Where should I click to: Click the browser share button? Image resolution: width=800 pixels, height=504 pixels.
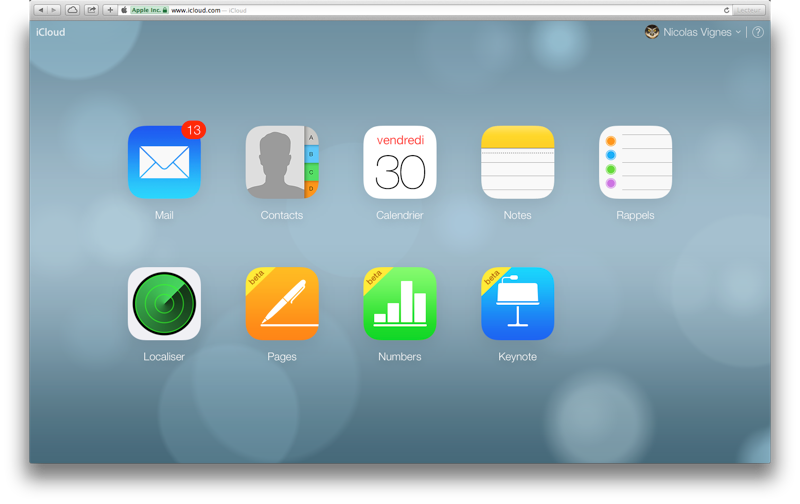click(x=91, y=10)
